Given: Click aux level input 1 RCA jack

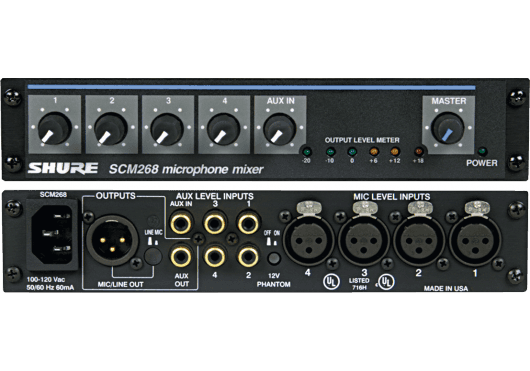Looking at the screenshot, I should click(x=248, y=223).
